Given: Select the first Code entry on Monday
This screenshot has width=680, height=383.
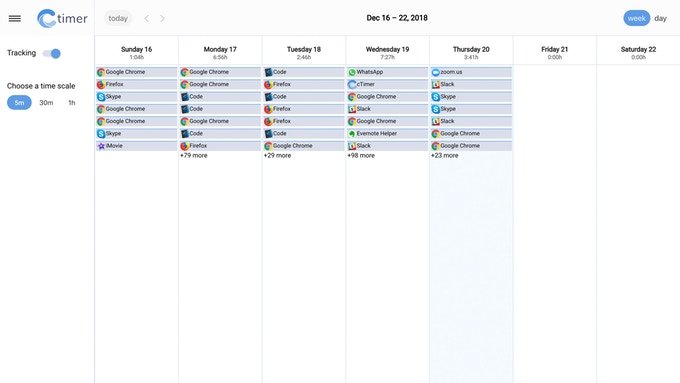Looking at the screenshot, I should tap(220, 97).
